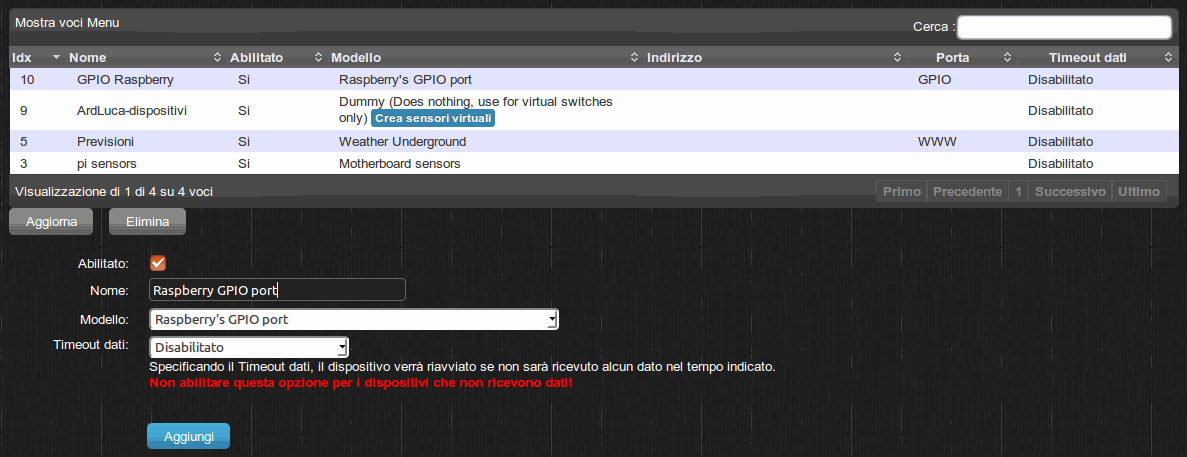Select page 1 in pagination

(x=1019, y=191)
